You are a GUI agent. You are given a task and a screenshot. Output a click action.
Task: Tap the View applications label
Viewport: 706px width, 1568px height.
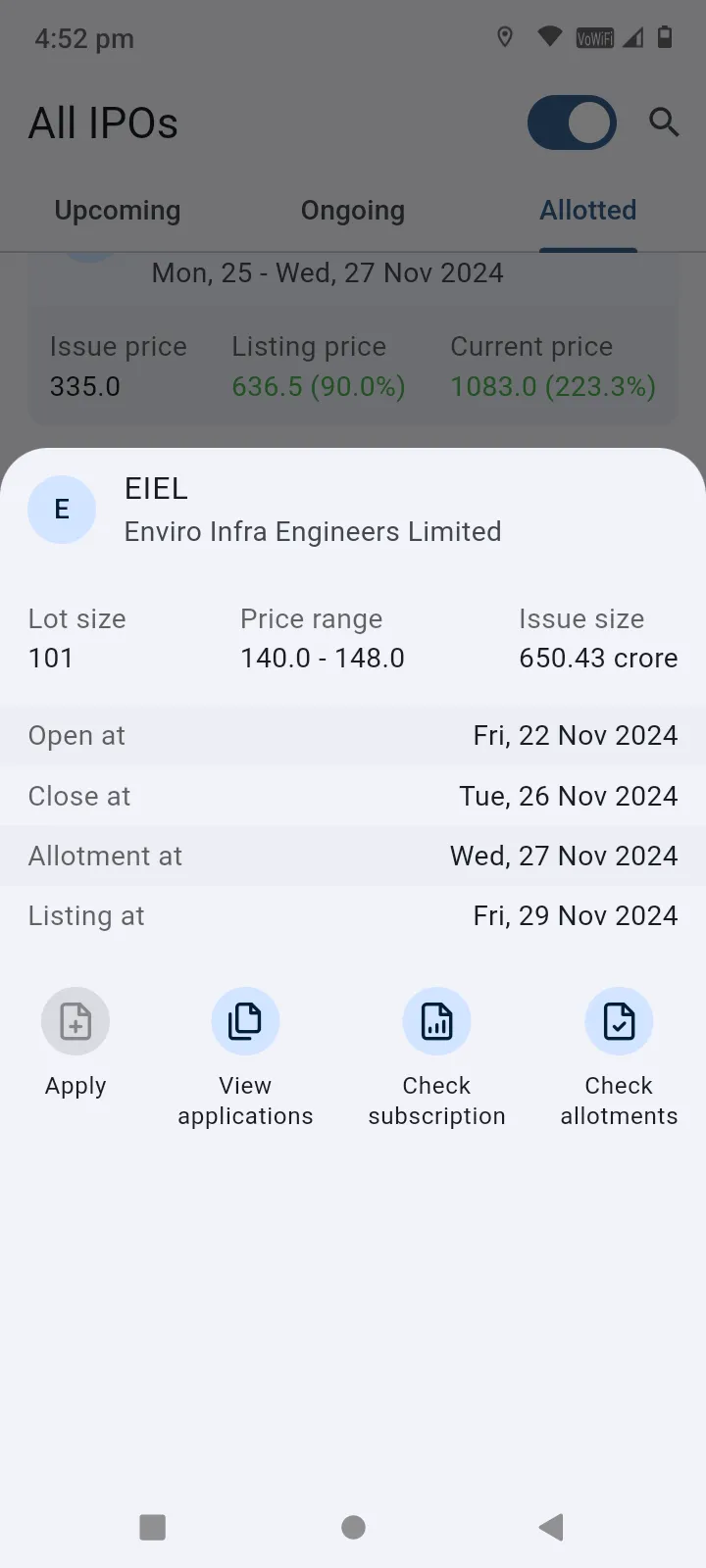point(245,1101)
